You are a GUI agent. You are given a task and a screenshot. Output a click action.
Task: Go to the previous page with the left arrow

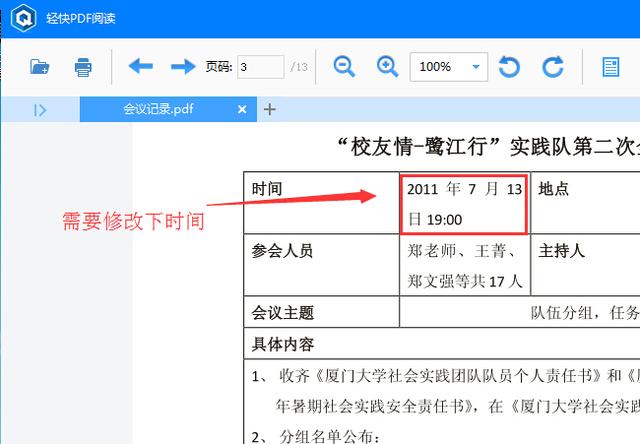point(140,66)
